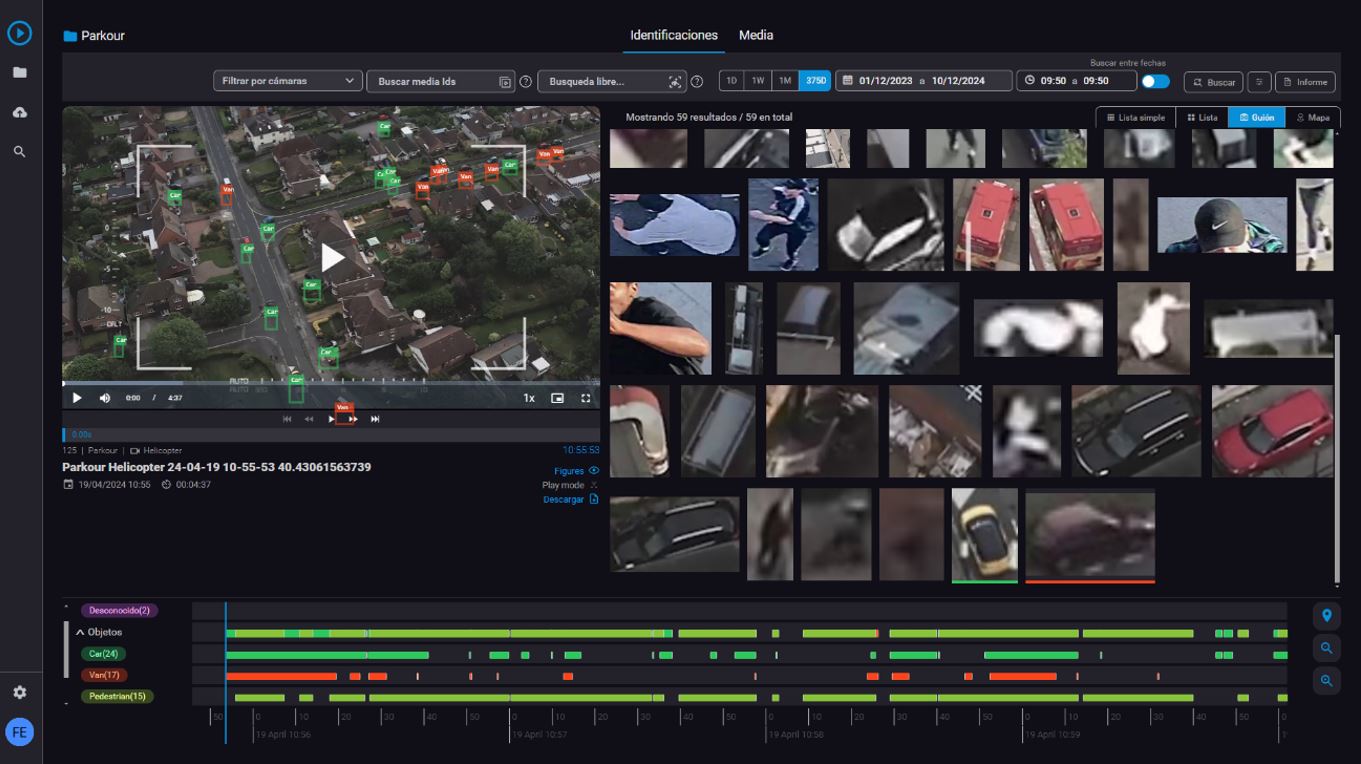Screen dimensions: 1361x764
Task: Click the red car thumbnail in results
Action: tap(1271, 431)
